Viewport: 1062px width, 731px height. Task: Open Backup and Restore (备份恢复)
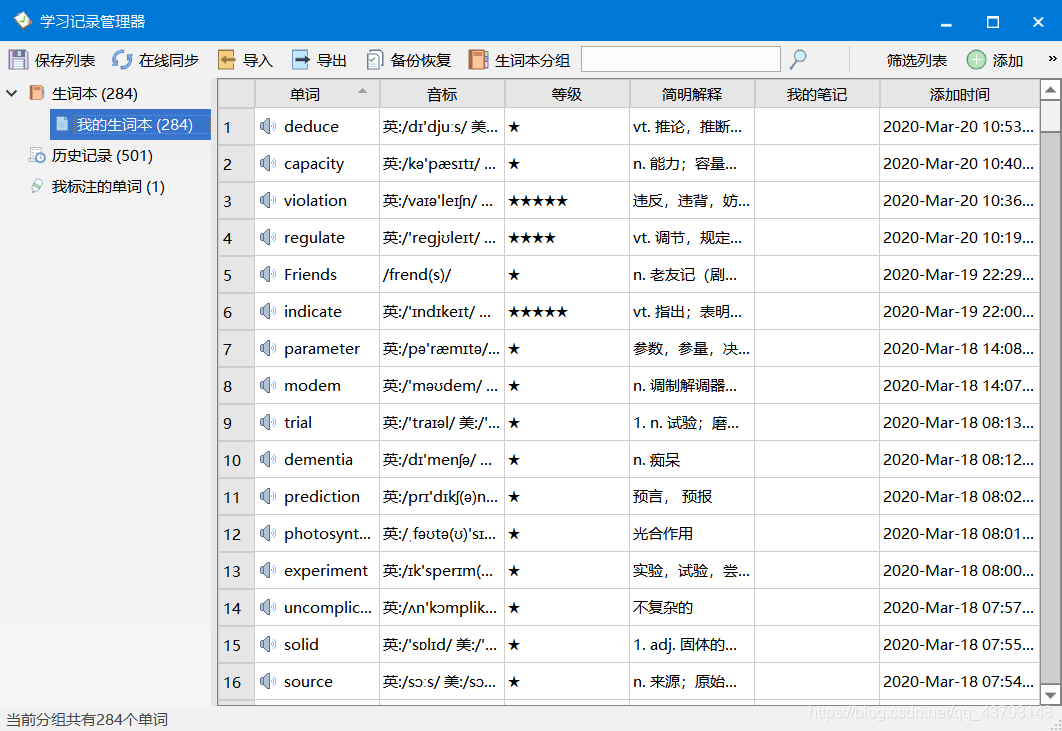click(x=408, y=60)
